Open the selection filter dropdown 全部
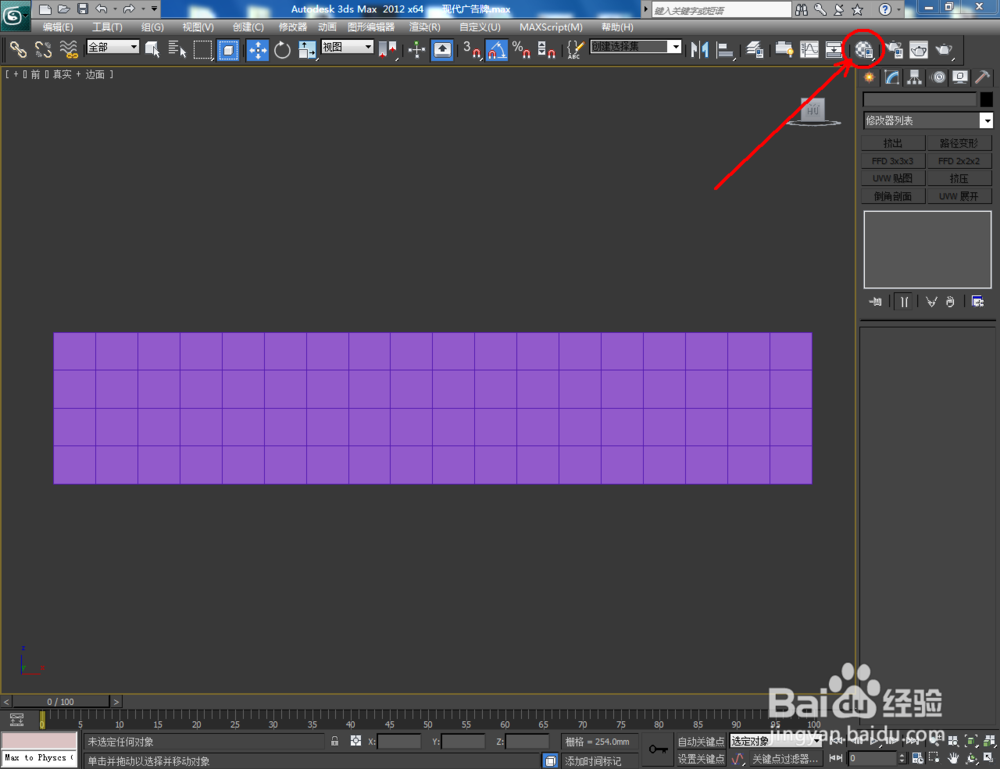Viewport: 1000px width, 769px height. click(113, 47)
